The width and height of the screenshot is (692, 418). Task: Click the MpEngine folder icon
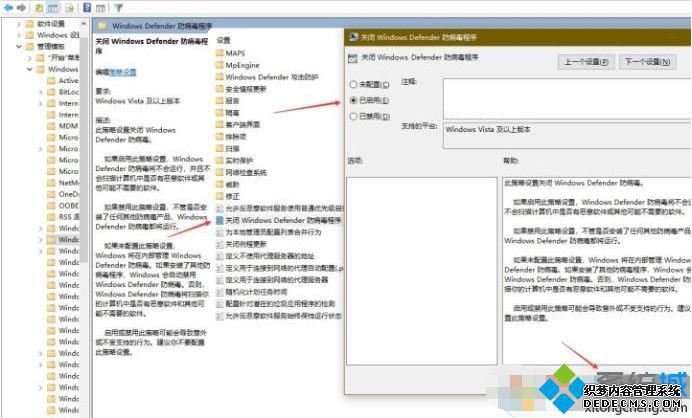(x=220, y=65)
